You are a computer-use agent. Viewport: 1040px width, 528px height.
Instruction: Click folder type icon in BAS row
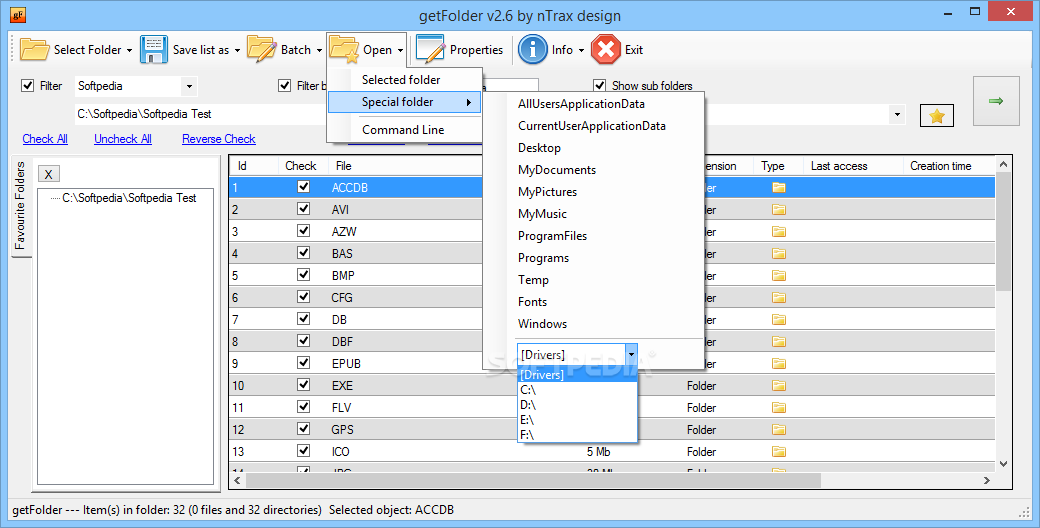click(779, 253)
